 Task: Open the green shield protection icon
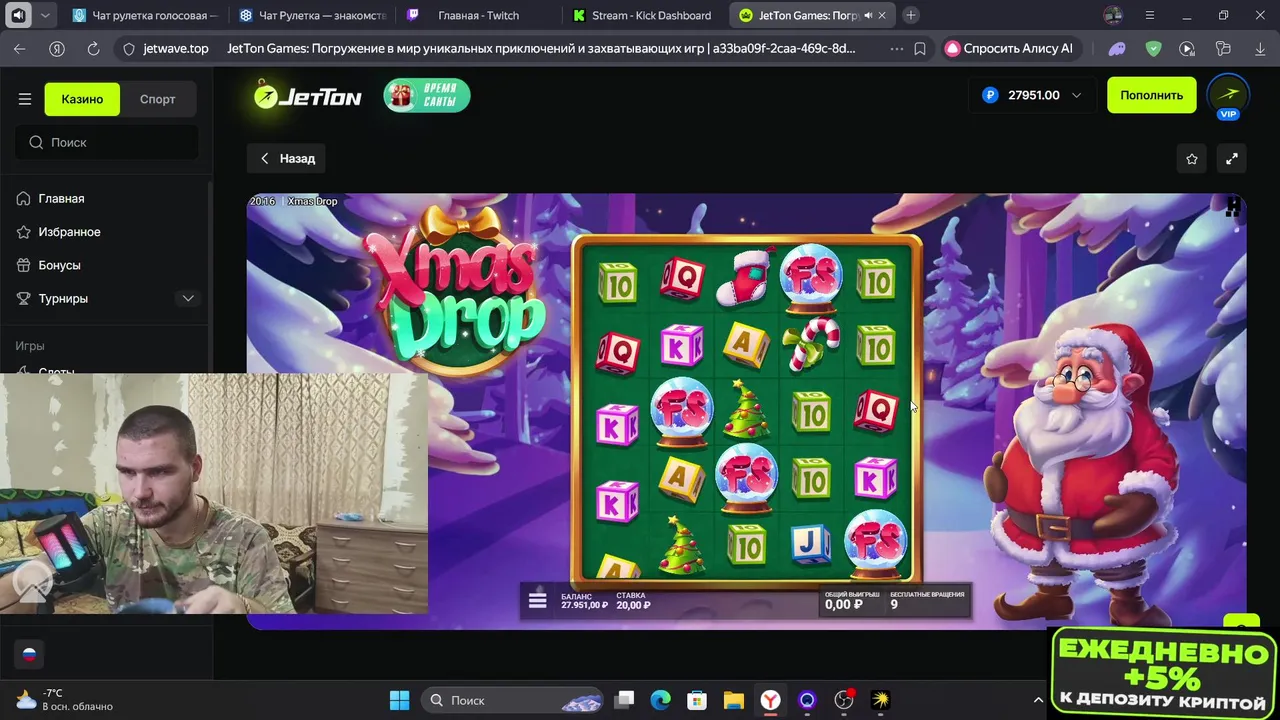[1153, 48]
